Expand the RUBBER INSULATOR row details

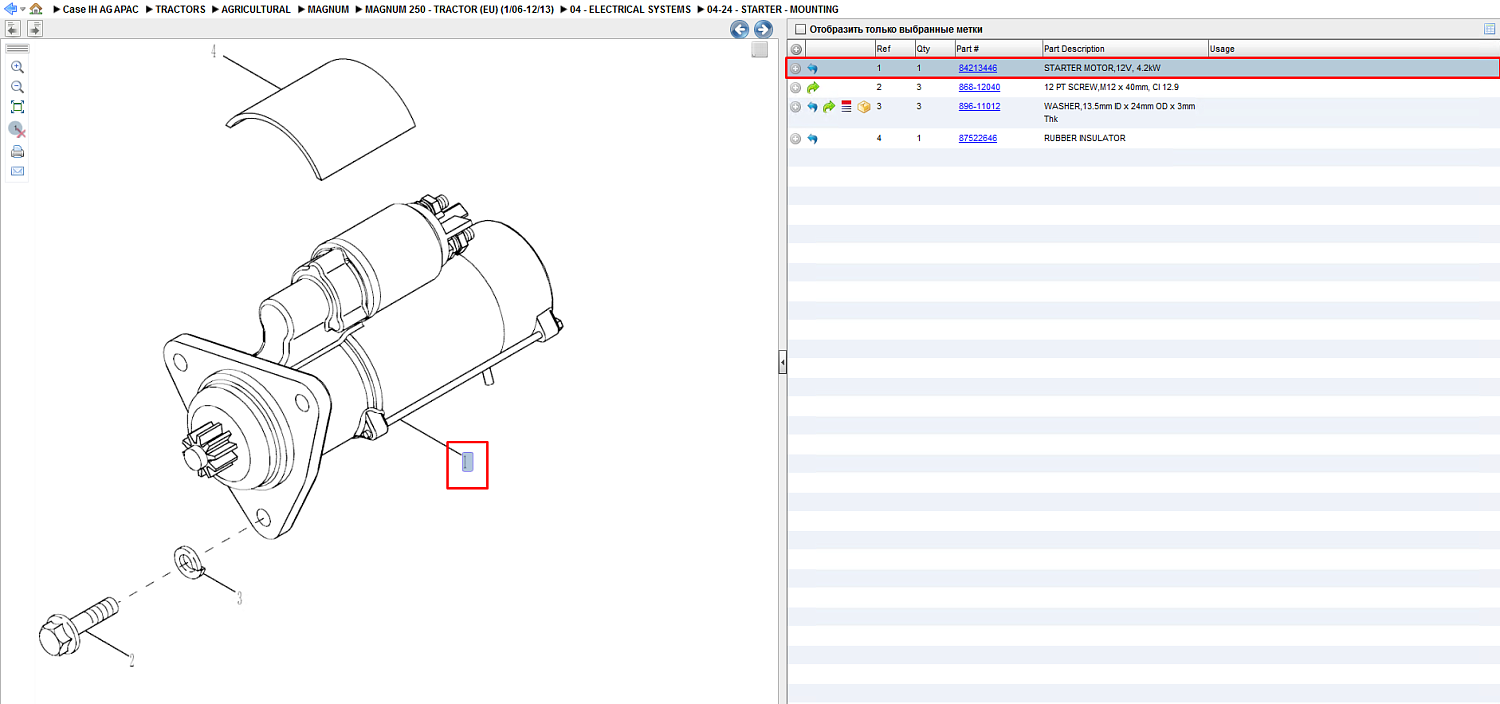pos(796,139)
